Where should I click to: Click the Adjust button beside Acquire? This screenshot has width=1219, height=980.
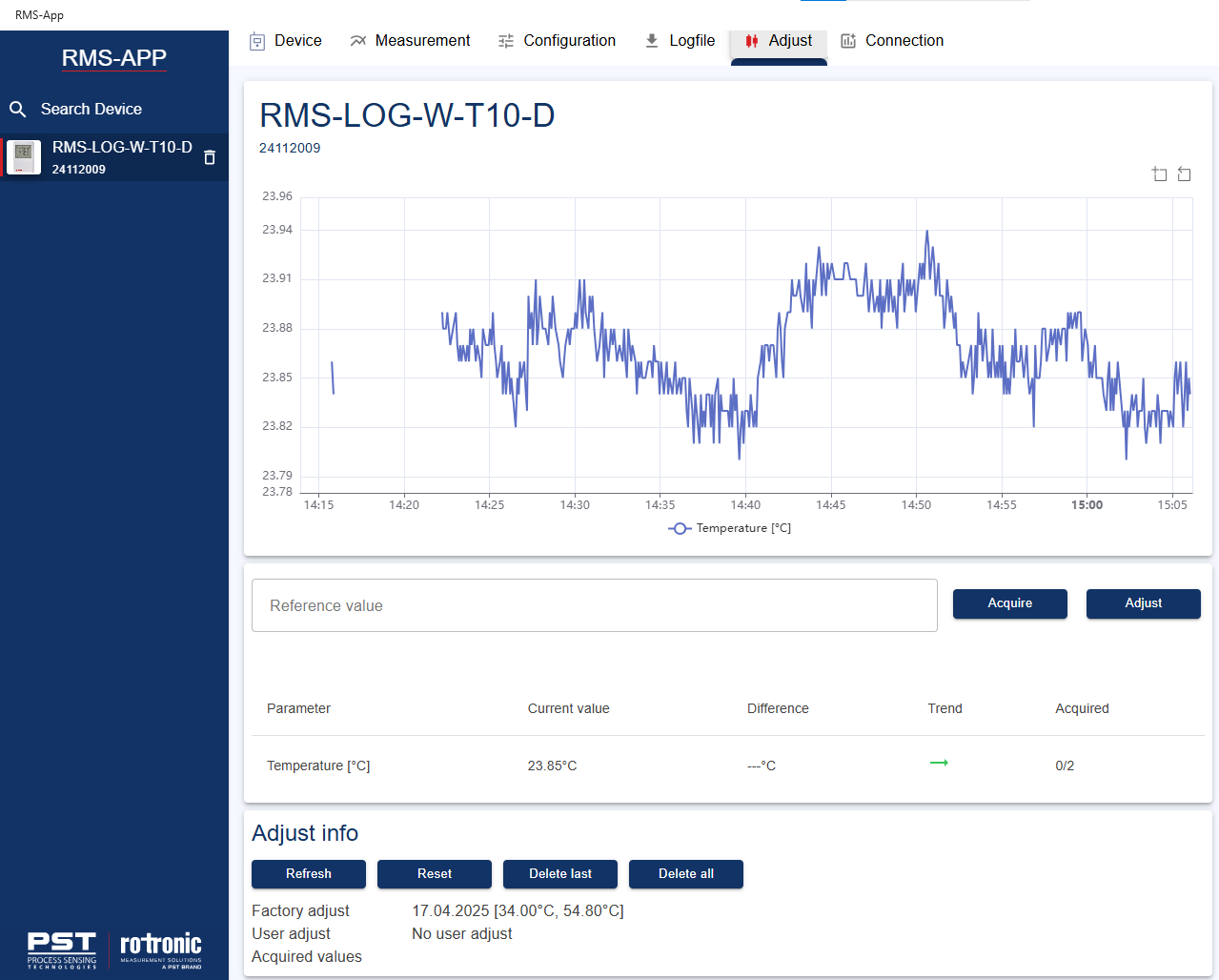pos(1144,603)
